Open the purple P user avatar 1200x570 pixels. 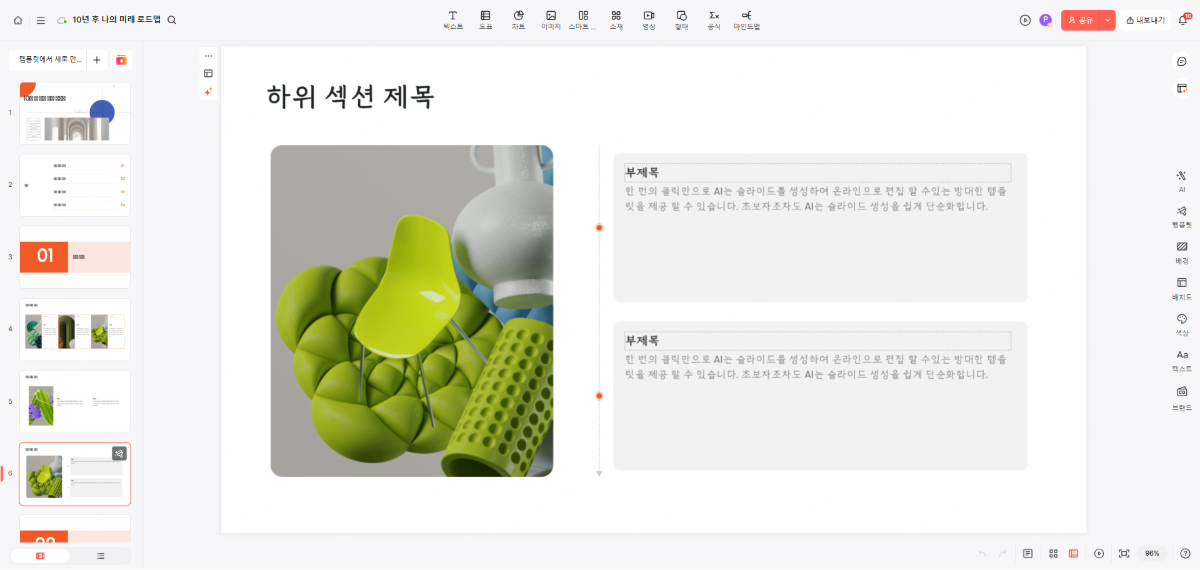point(1046,20)
